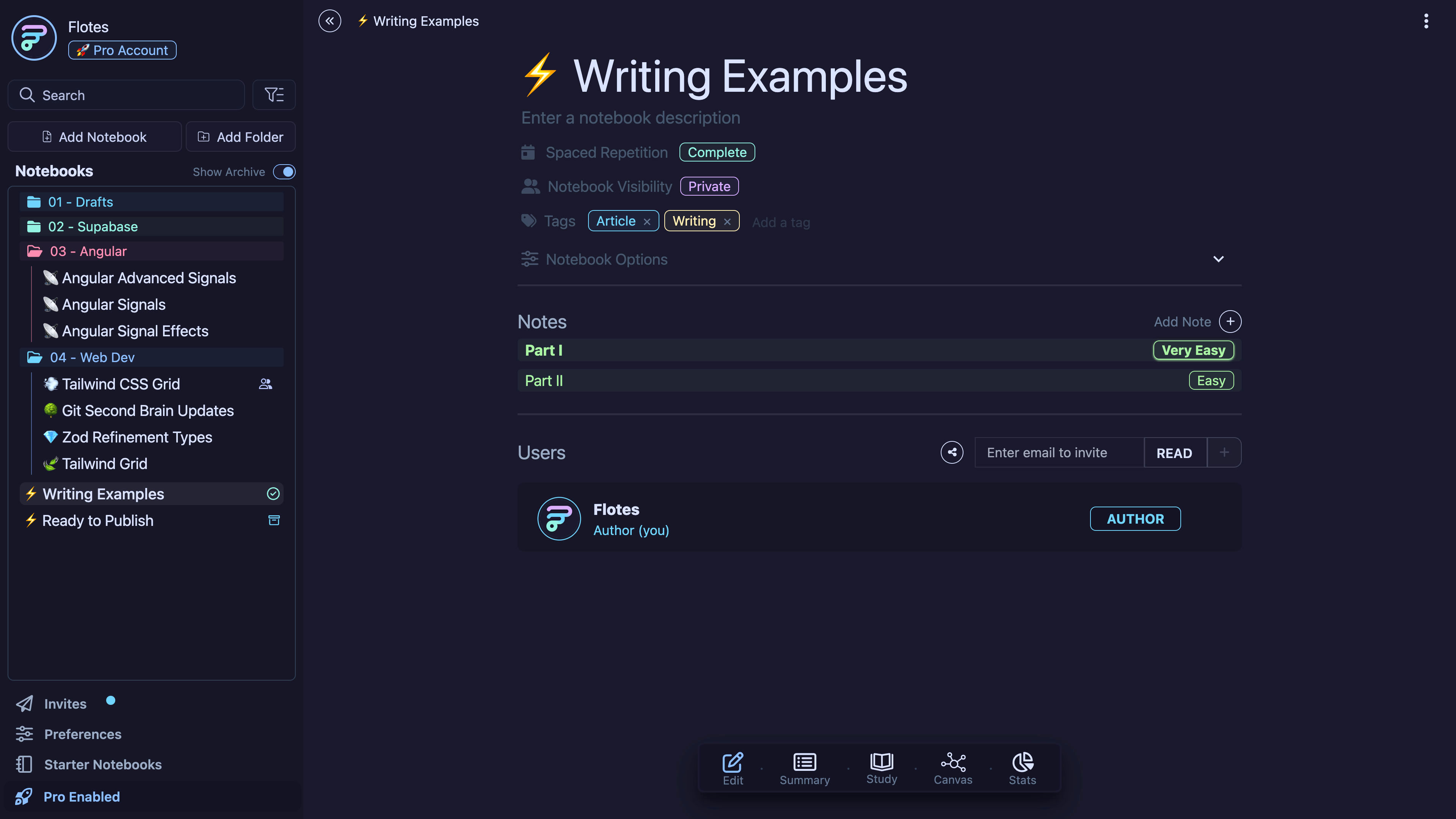Click the Add Note plus icon
This screenshot has height=819, width=1456.
coord(1230,322)
